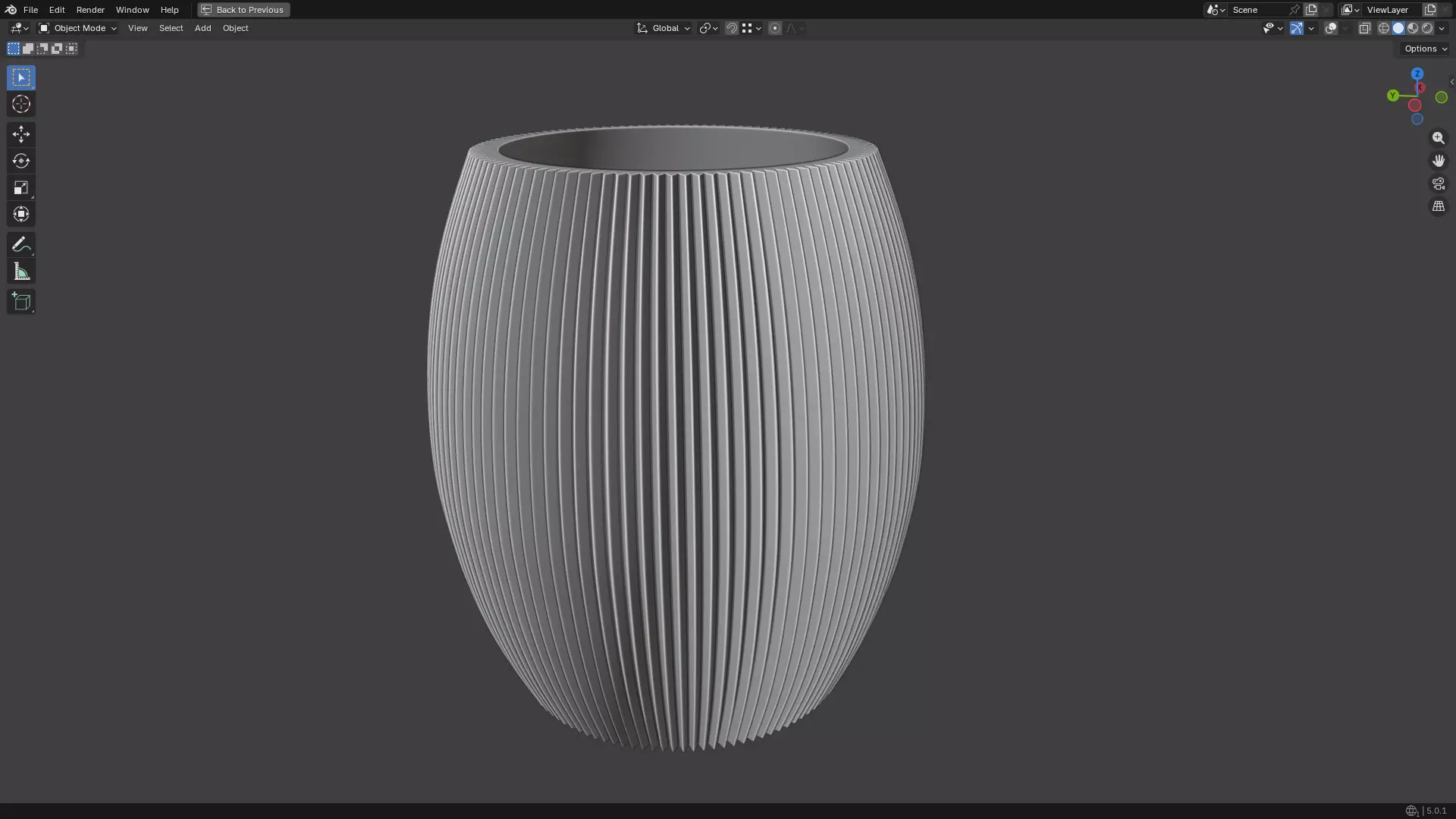1456x819 pixels.
Task: Open Global transform orientation dropdown
Action: click(x=664, y=28)
